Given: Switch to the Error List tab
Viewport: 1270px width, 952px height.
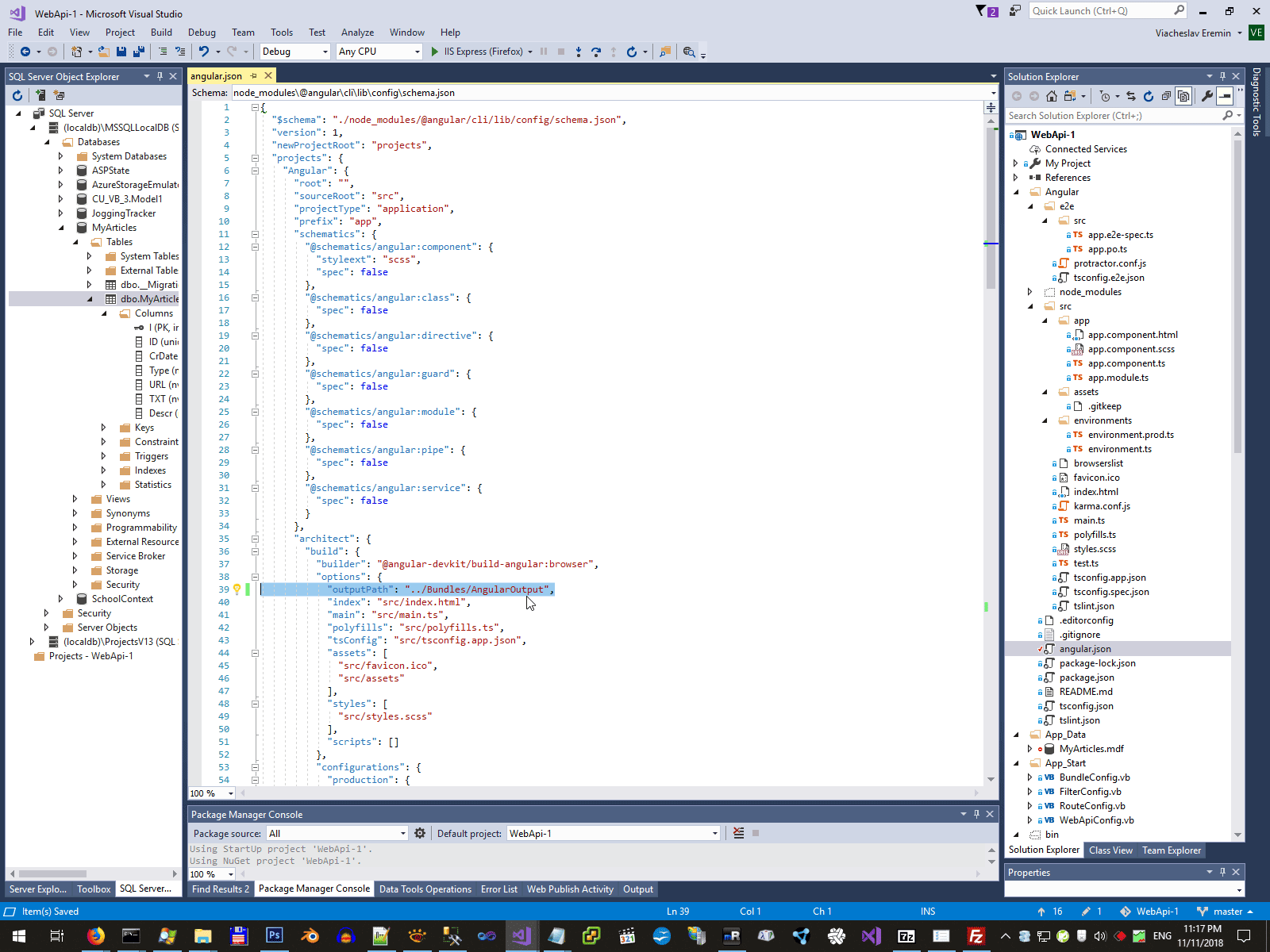Looking at the screenshot, I should point(498,889).
